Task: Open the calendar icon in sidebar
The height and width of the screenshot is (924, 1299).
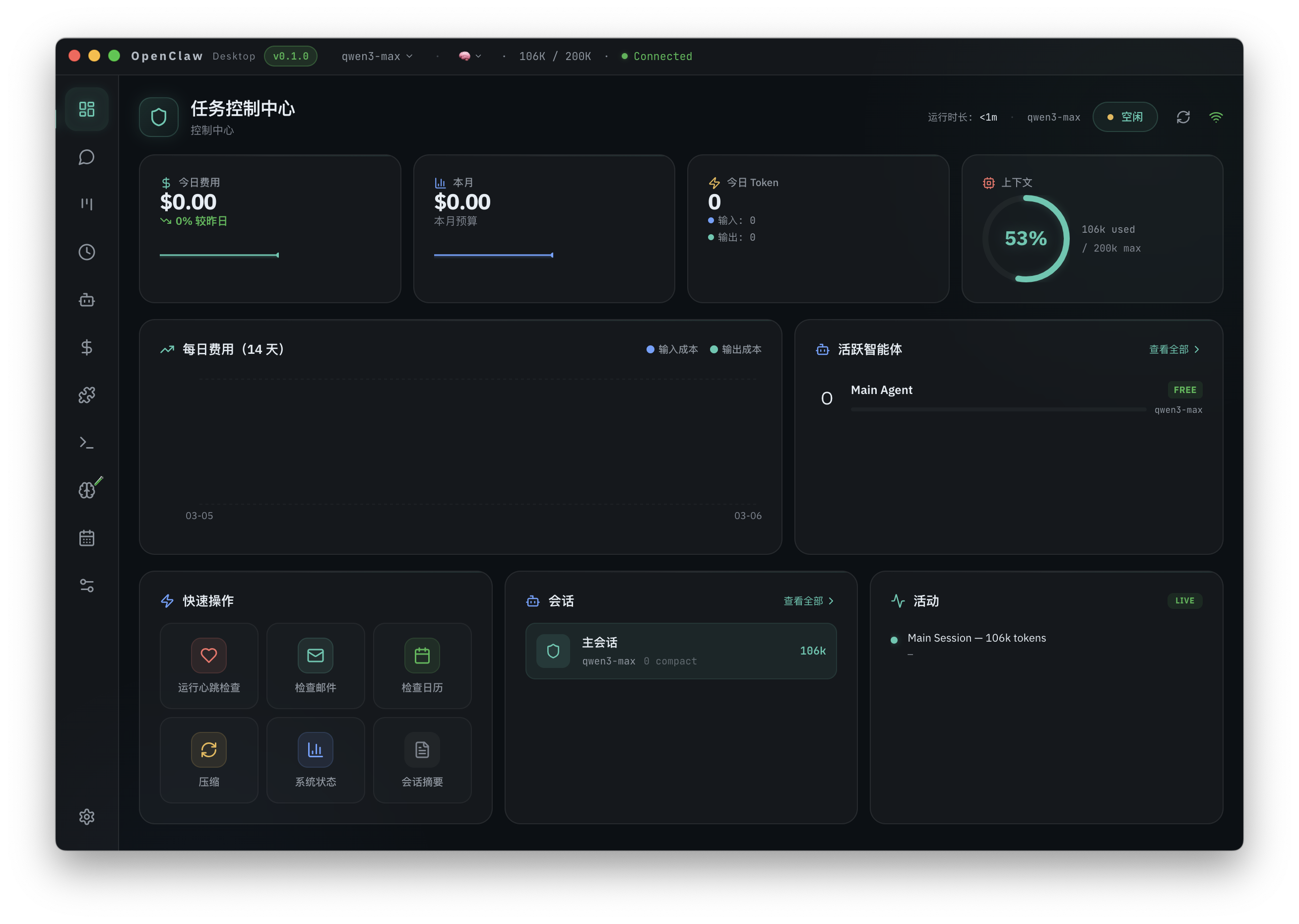Action: [x=86, y=537]
